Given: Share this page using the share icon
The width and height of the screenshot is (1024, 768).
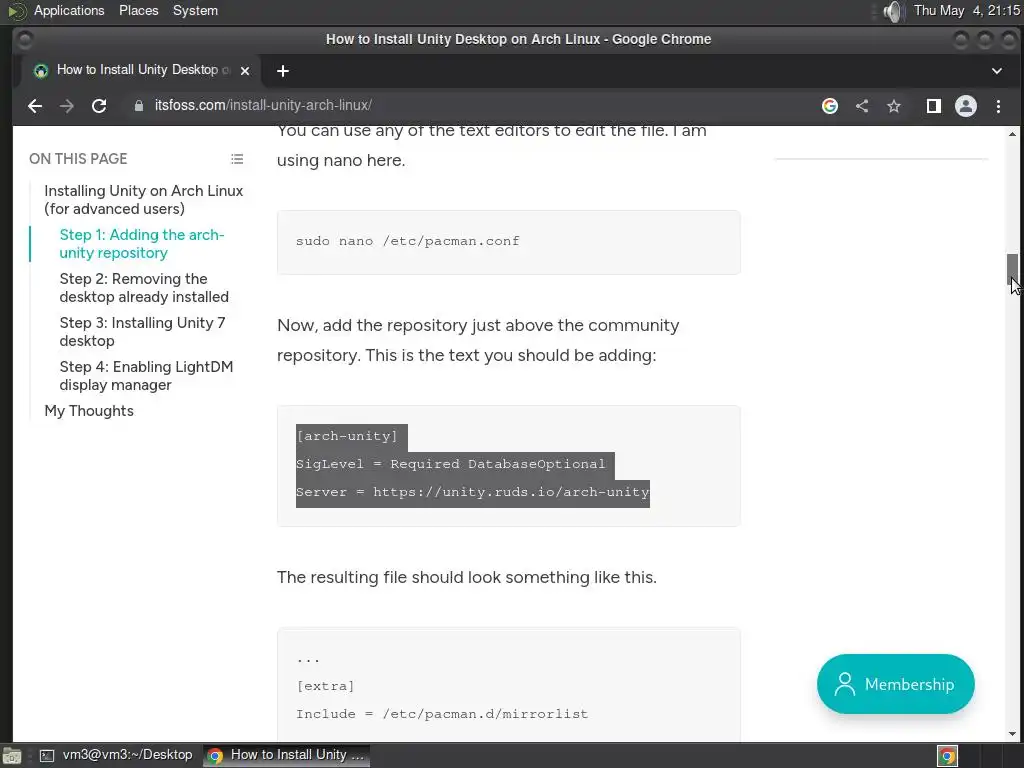Looking at the screenshot, I should click(x=862, y=106).
